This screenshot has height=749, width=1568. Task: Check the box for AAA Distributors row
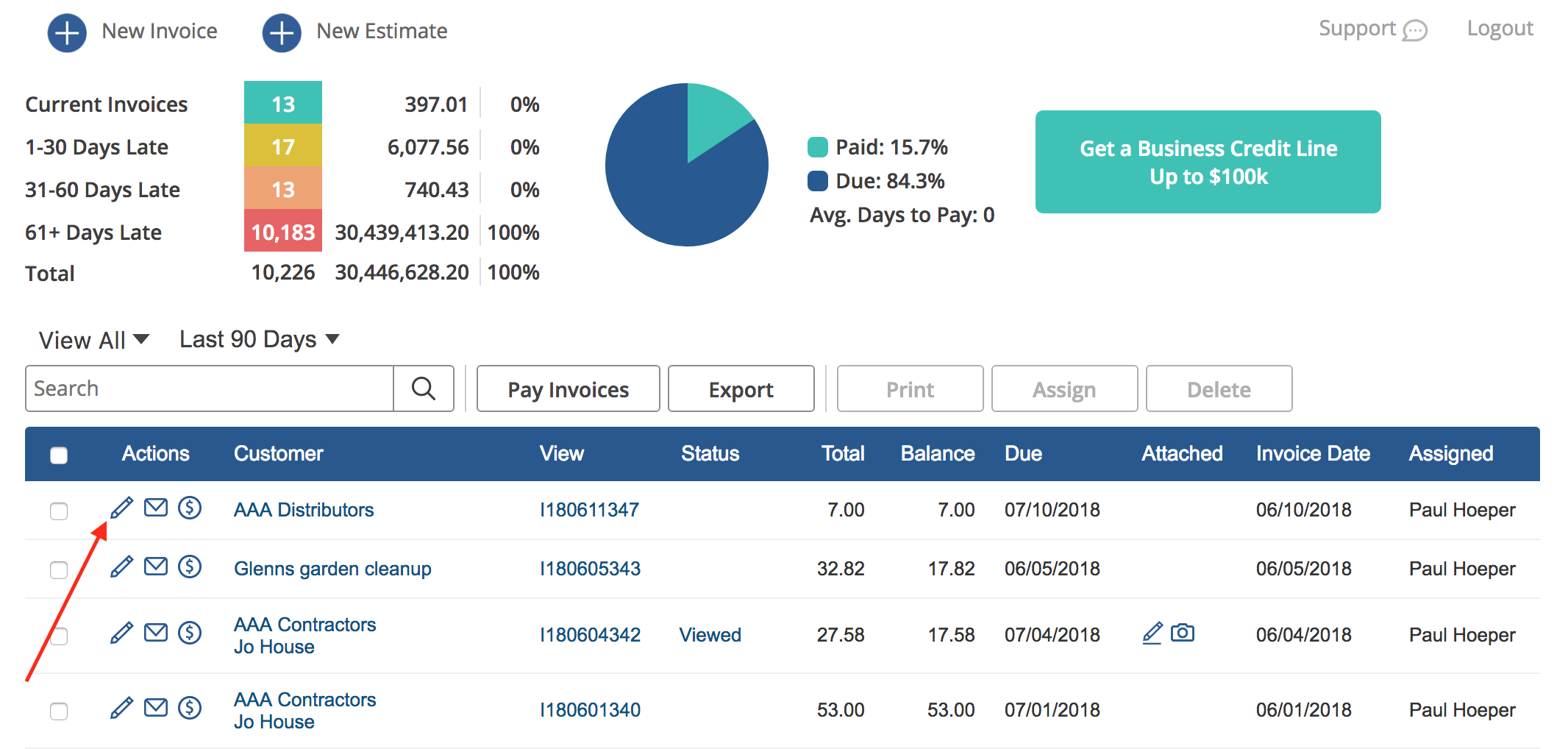click(x=59, y=511)
